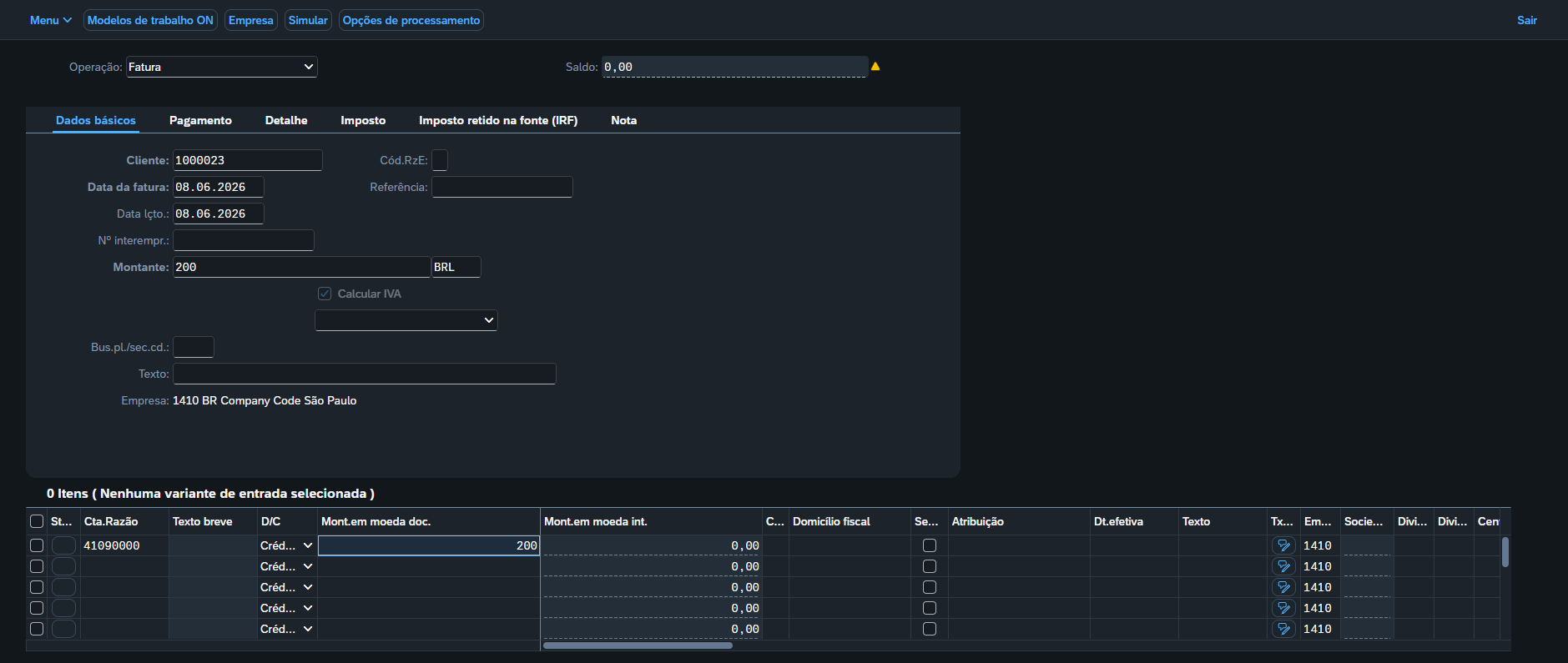This screenshot has height=663, width=1568.
Task: Click the table horizontal scrollbar
Action: 638,645
